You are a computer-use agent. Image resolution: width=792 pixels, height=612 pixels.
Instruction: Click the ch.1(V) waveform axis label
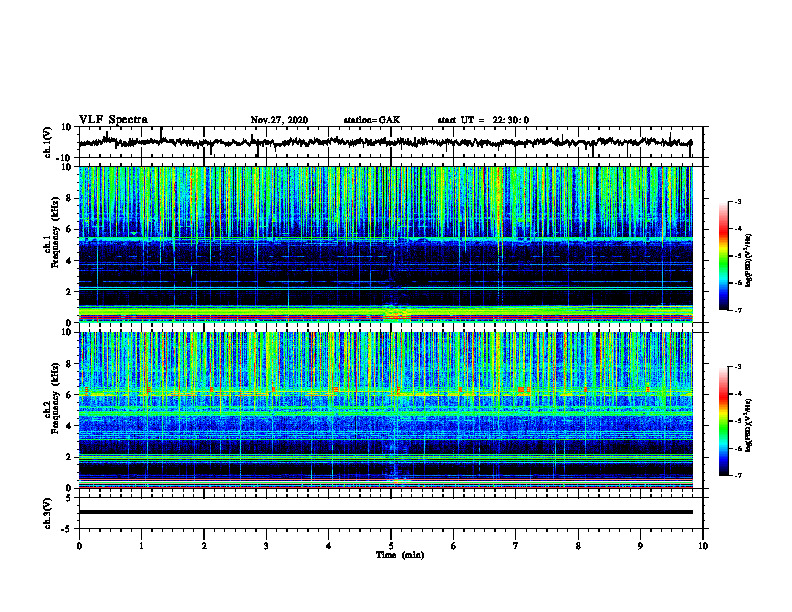pyautogui.click(x=48, y=142)
